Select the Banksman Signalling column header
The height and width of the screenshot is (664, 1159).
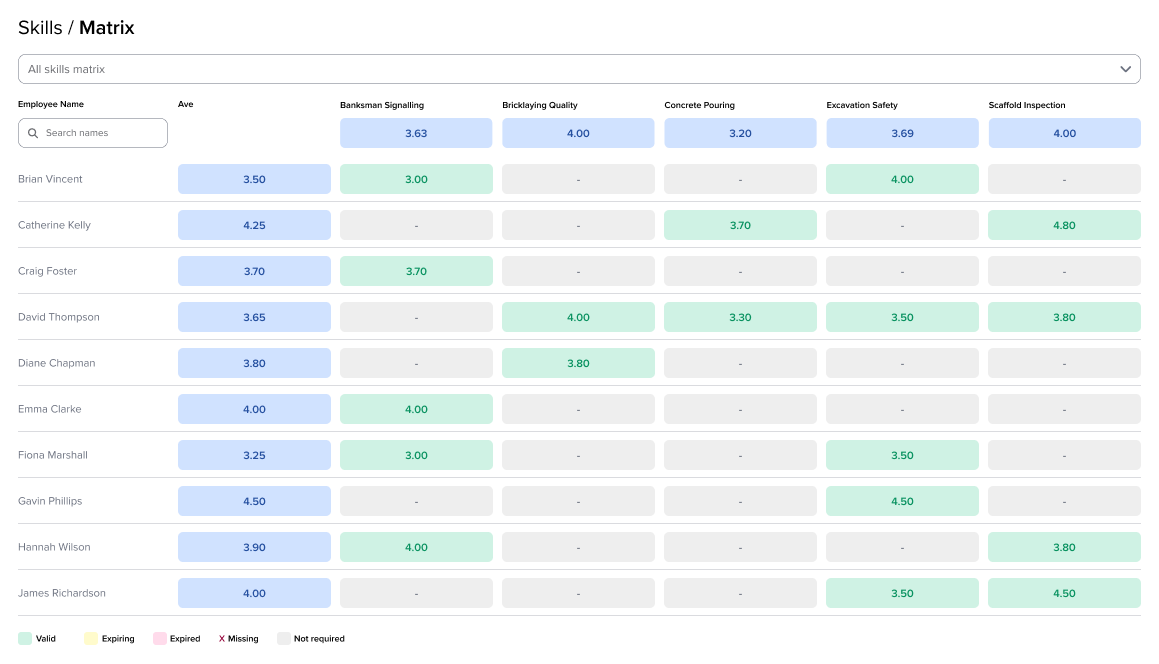382,105
